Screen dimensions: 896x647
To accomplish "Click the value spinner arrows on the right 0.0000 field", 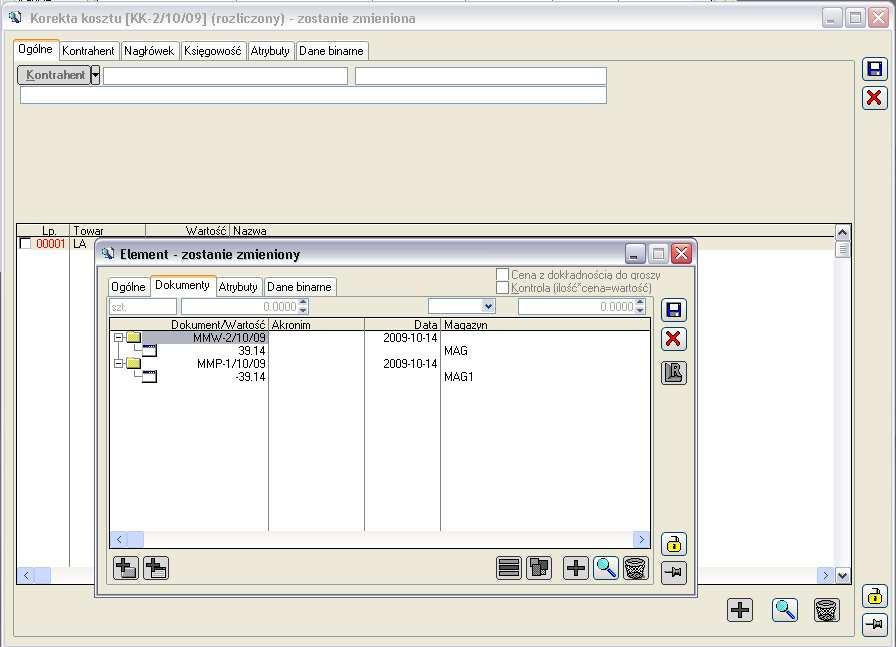I will pyautogui.click(x=640, y=306).
